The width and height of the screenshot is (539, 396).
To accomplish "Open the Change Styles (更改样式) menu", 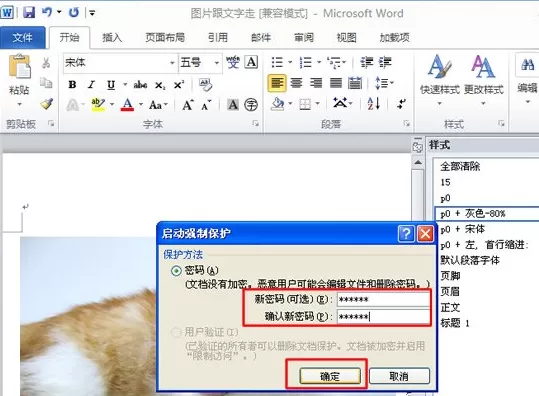I will (x=484, y=80).
